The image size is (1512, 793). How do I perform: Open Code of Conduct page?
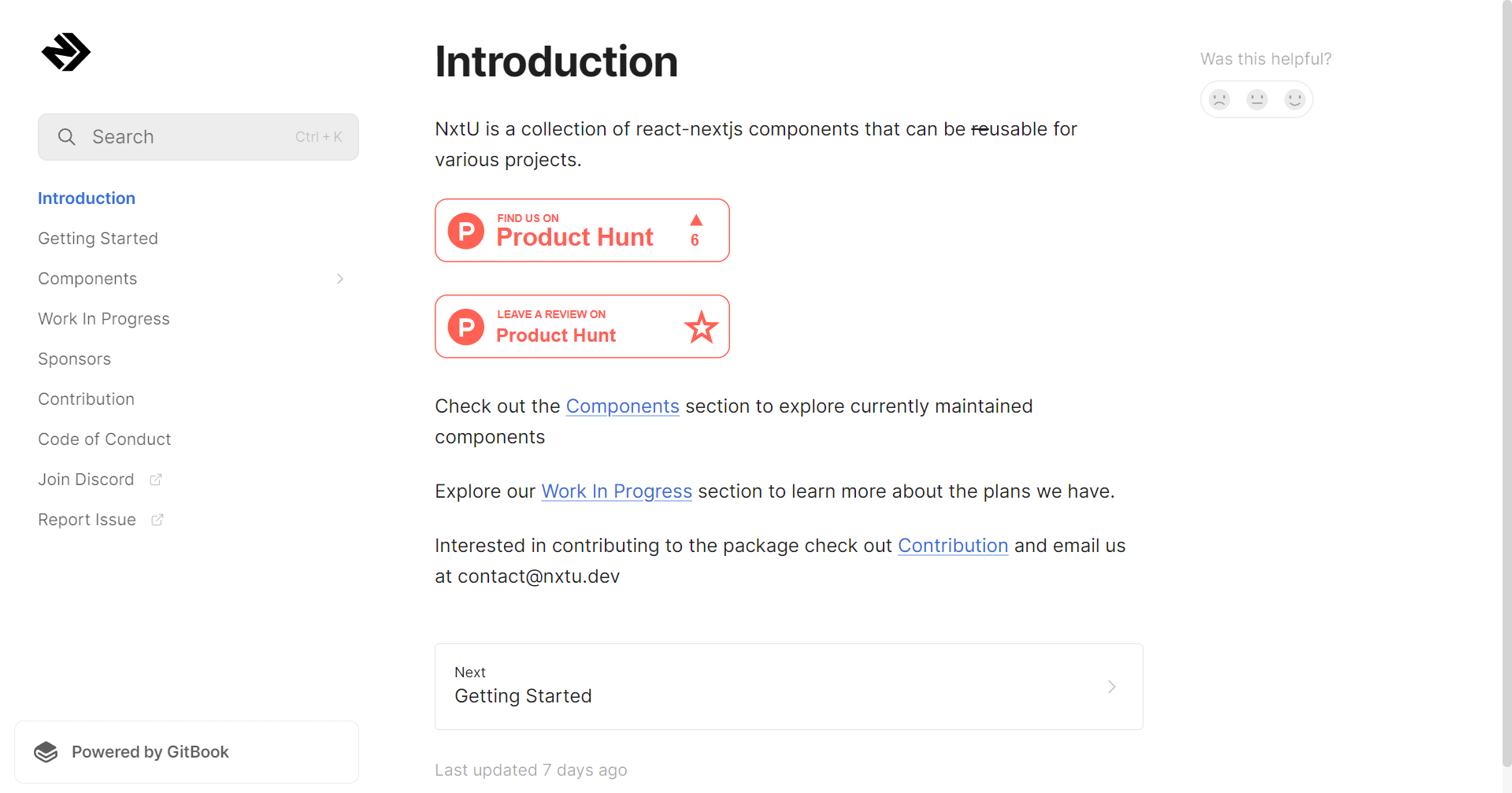click(104, 439)
